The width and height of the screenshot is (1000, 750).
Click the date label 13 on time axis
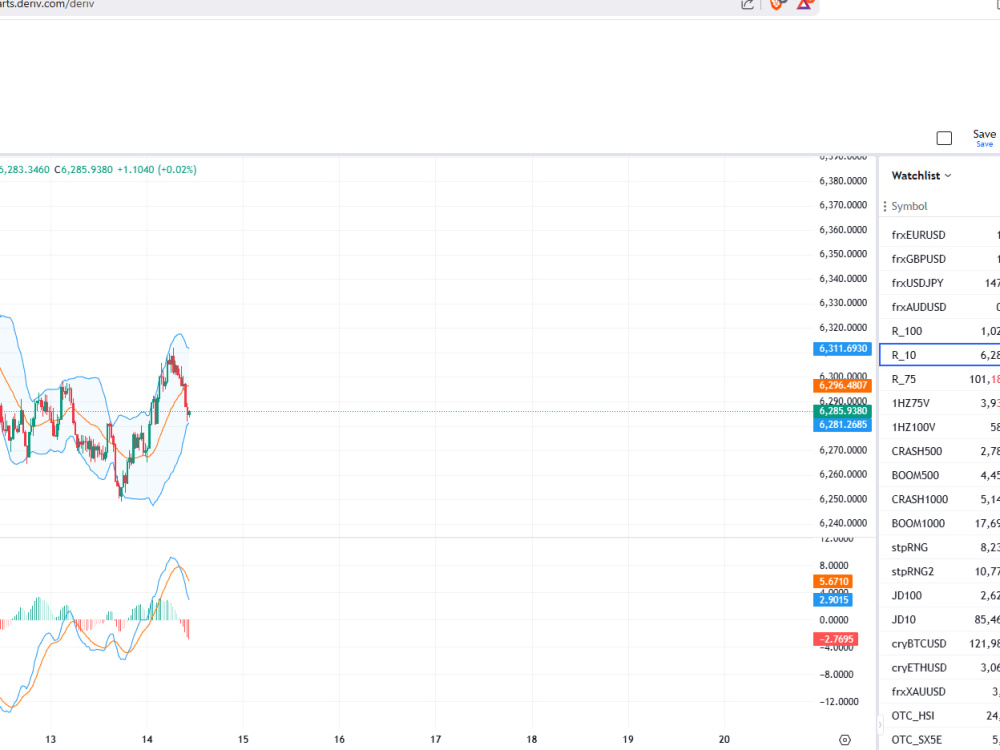pos(50,739)
